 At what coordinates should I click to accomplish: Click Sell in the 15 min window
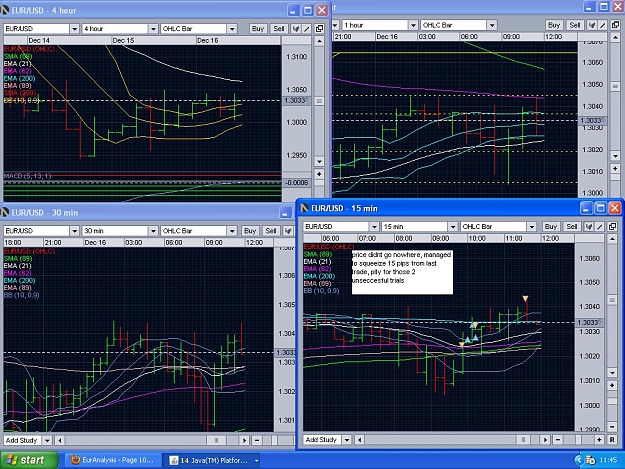tap(572, 227)
